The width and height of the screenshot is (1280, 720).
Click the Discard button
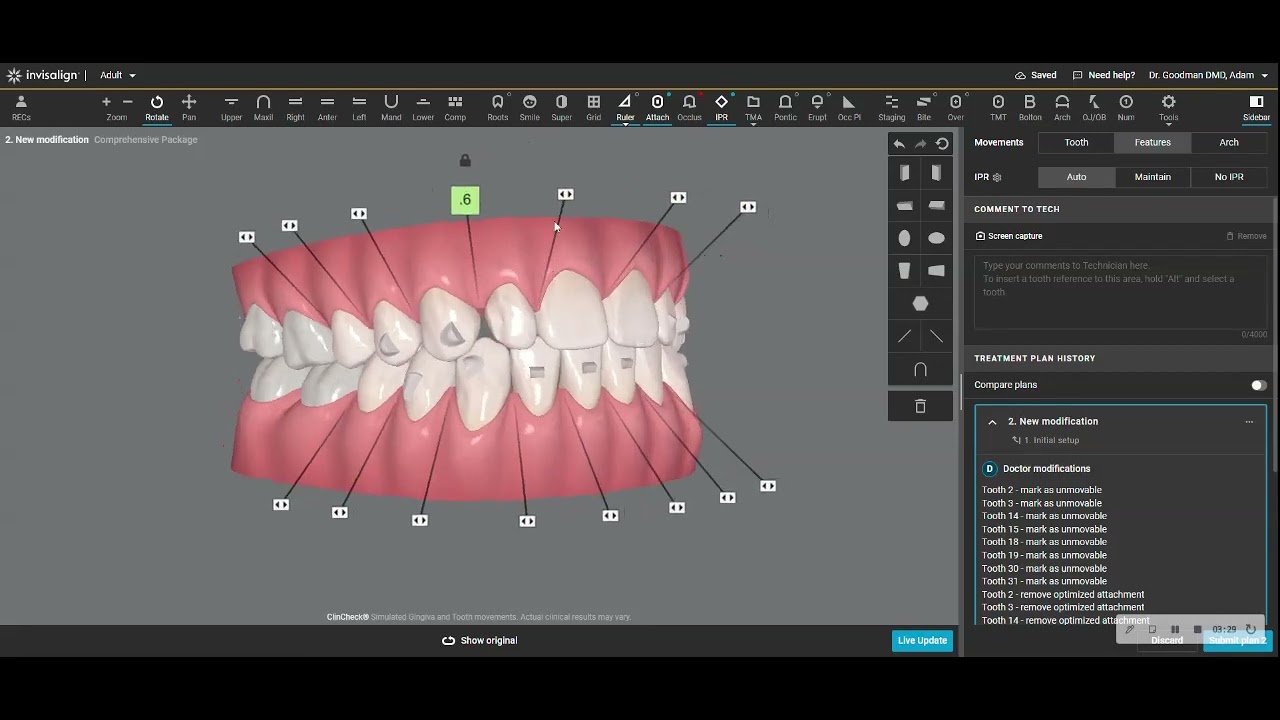(1167, 640)
